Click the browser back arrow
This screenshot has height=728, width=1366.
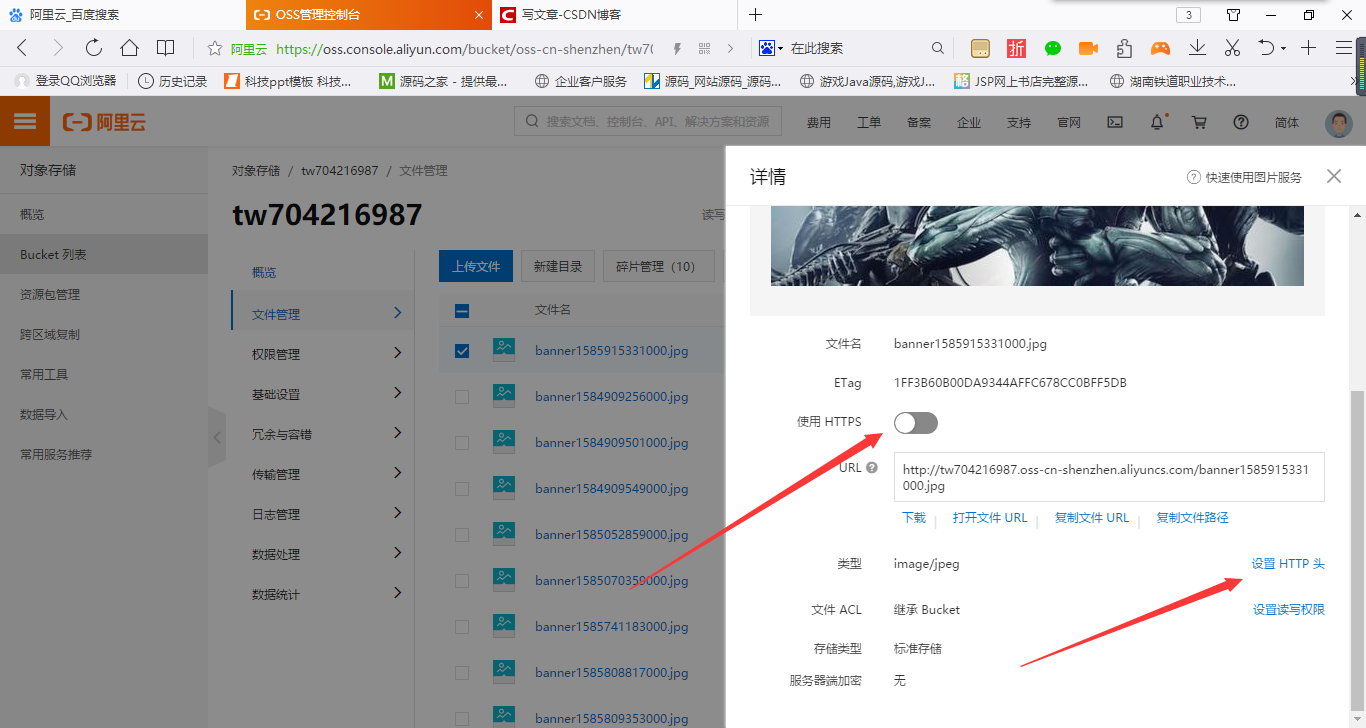click(x=22, y=48)
